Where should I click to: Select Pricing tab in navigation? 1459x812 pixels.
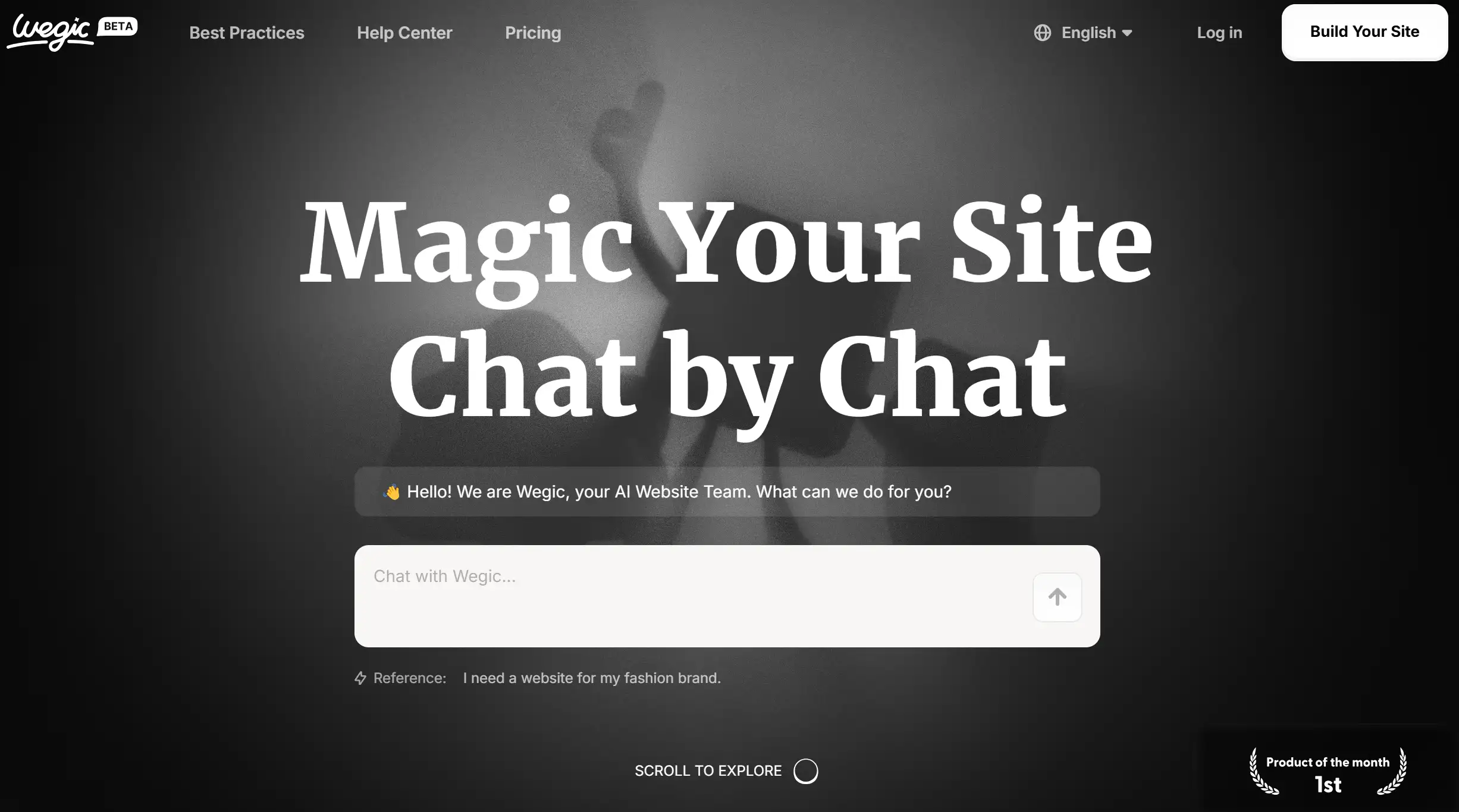click(x=533, y=32)
